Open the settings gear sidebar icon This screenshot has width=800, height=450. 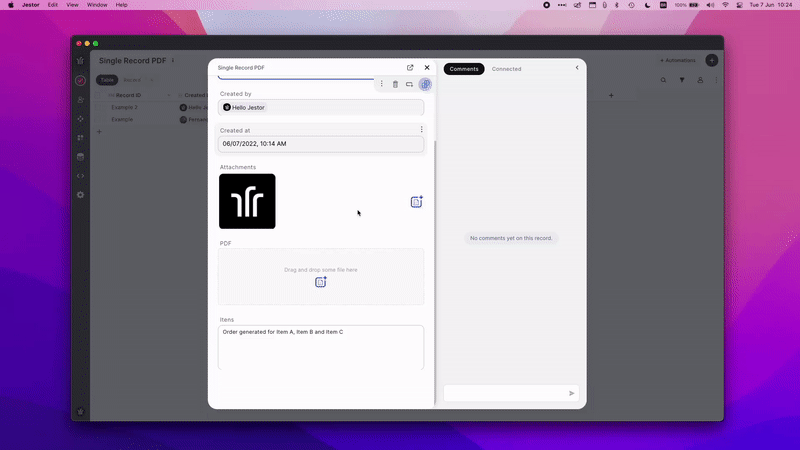[80, 195]
